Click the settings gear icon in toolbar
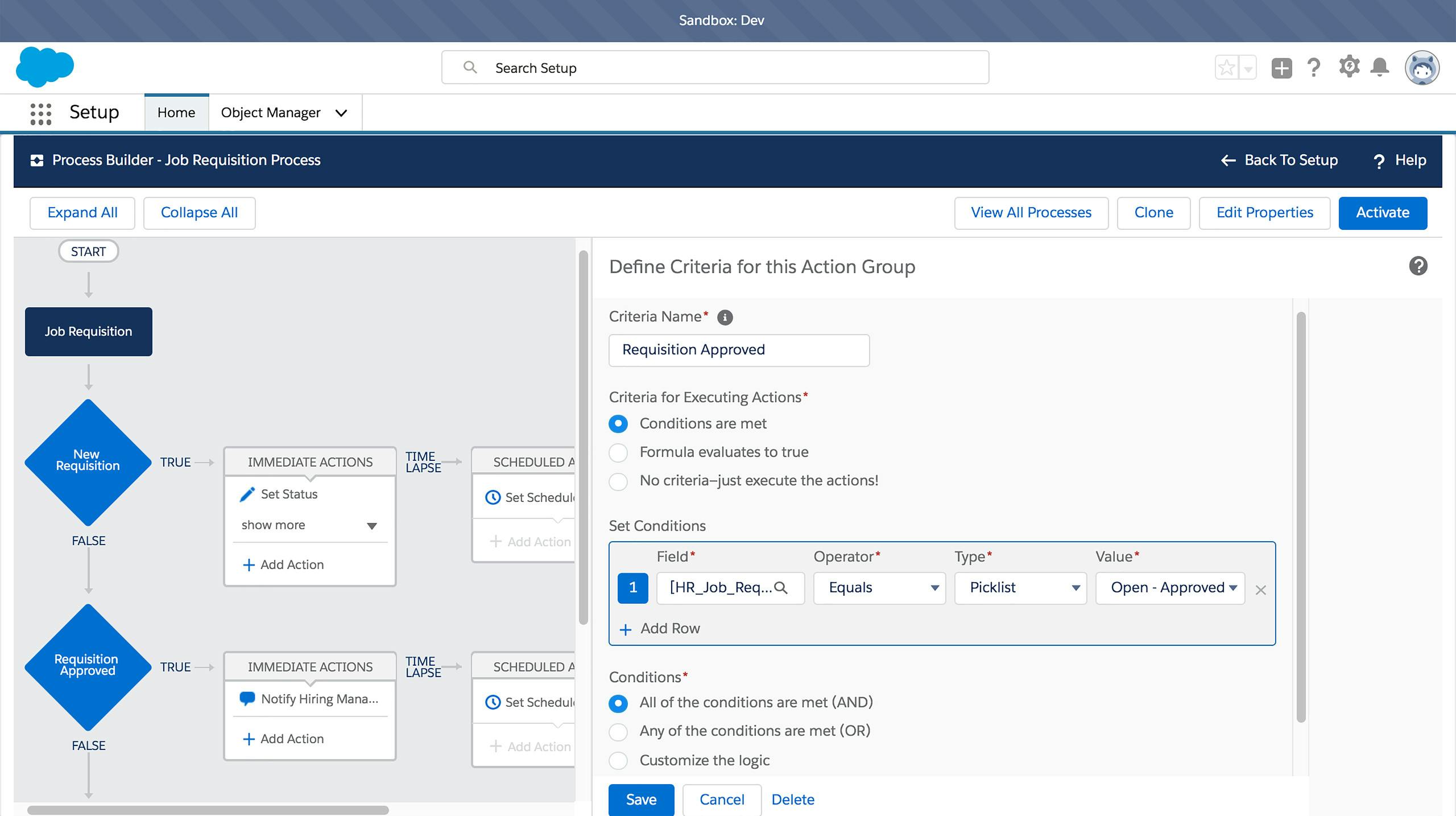Viewport: 1456px width, 816px height. point(1348,67)
